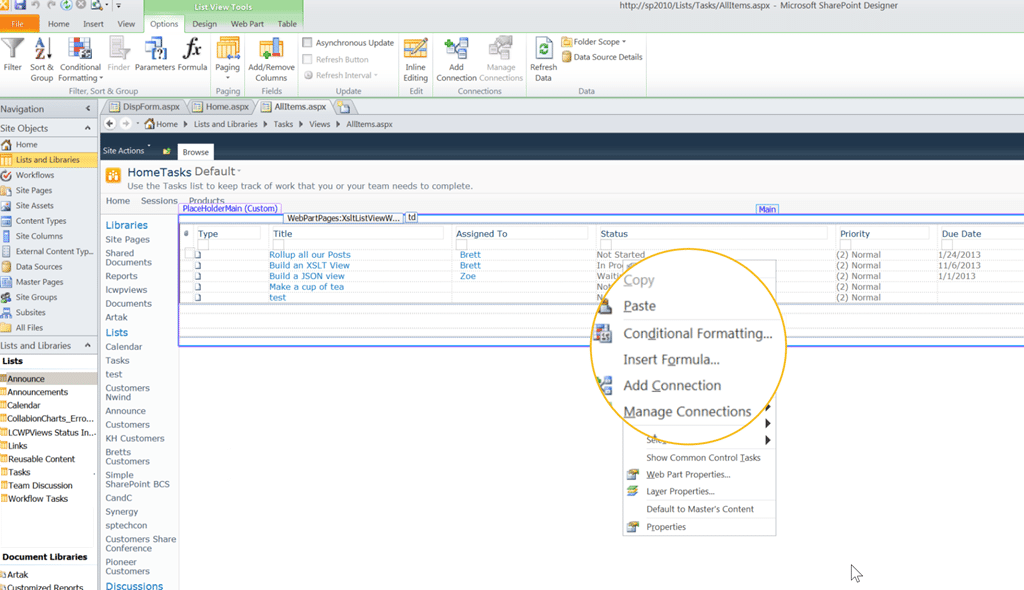Select Master Pages in Site Objects
1024x590 pixels.
tap(39, 282)
